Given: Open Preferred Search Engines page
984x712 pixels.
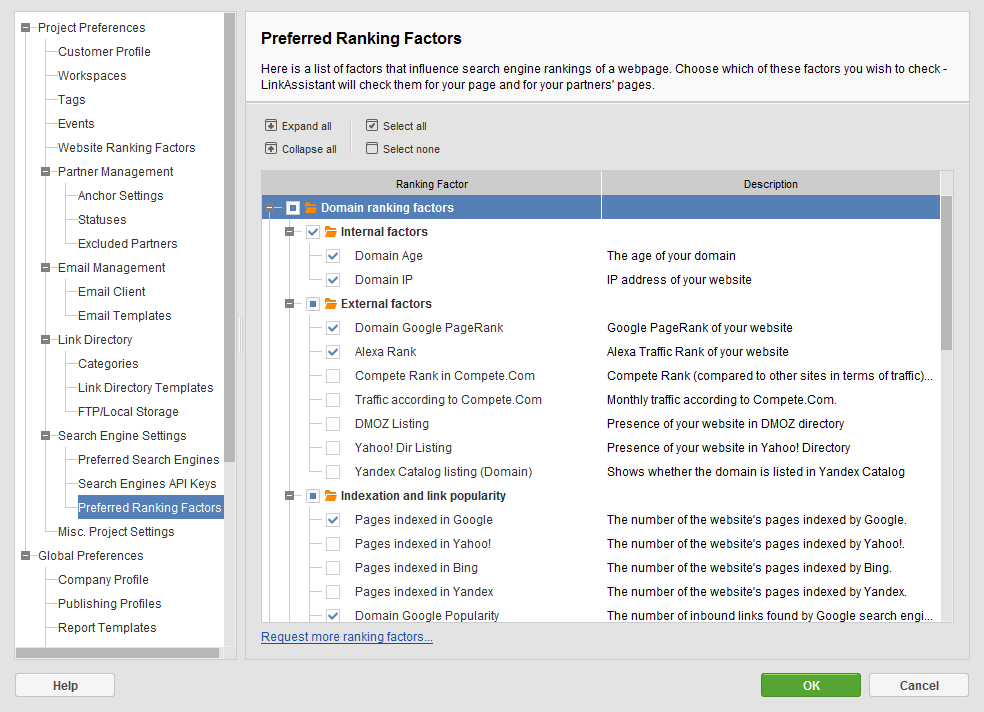Looking at the screenshot, I should click(x=149, y=459).
